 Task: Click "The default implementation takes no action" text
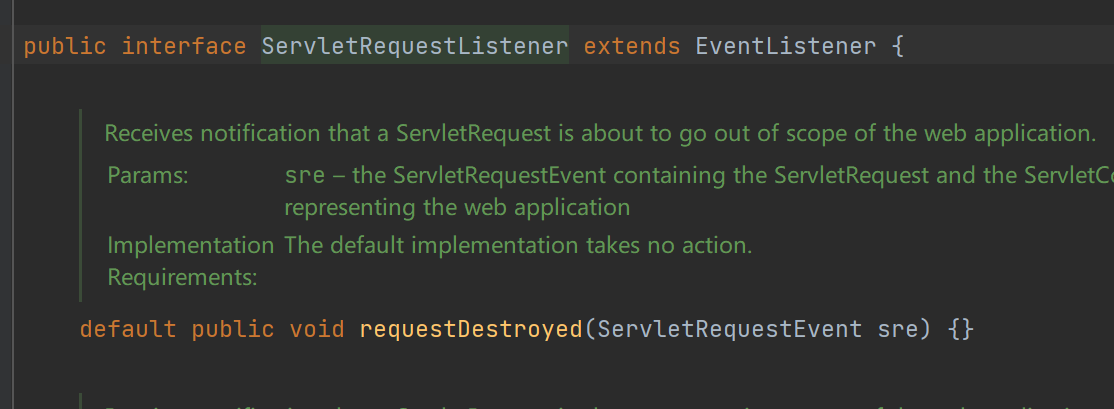pyautogui.click(x=517, y=245)
